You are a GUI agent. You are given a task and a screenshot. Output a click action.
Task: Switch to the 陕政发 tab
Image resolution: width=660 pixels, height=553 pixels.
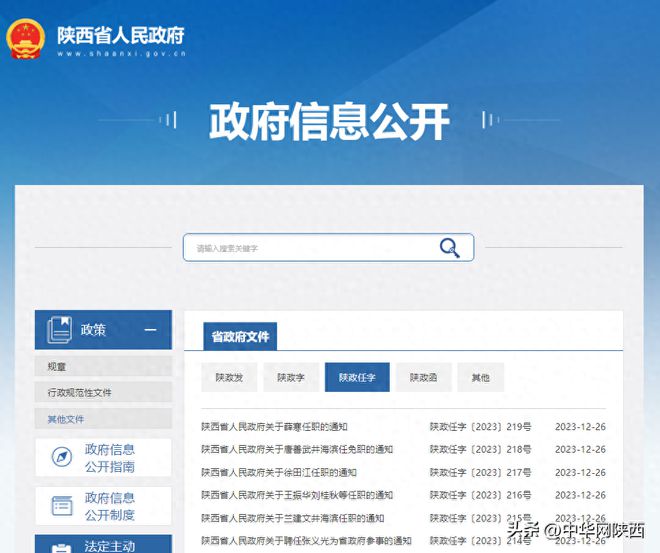[229, 378]
